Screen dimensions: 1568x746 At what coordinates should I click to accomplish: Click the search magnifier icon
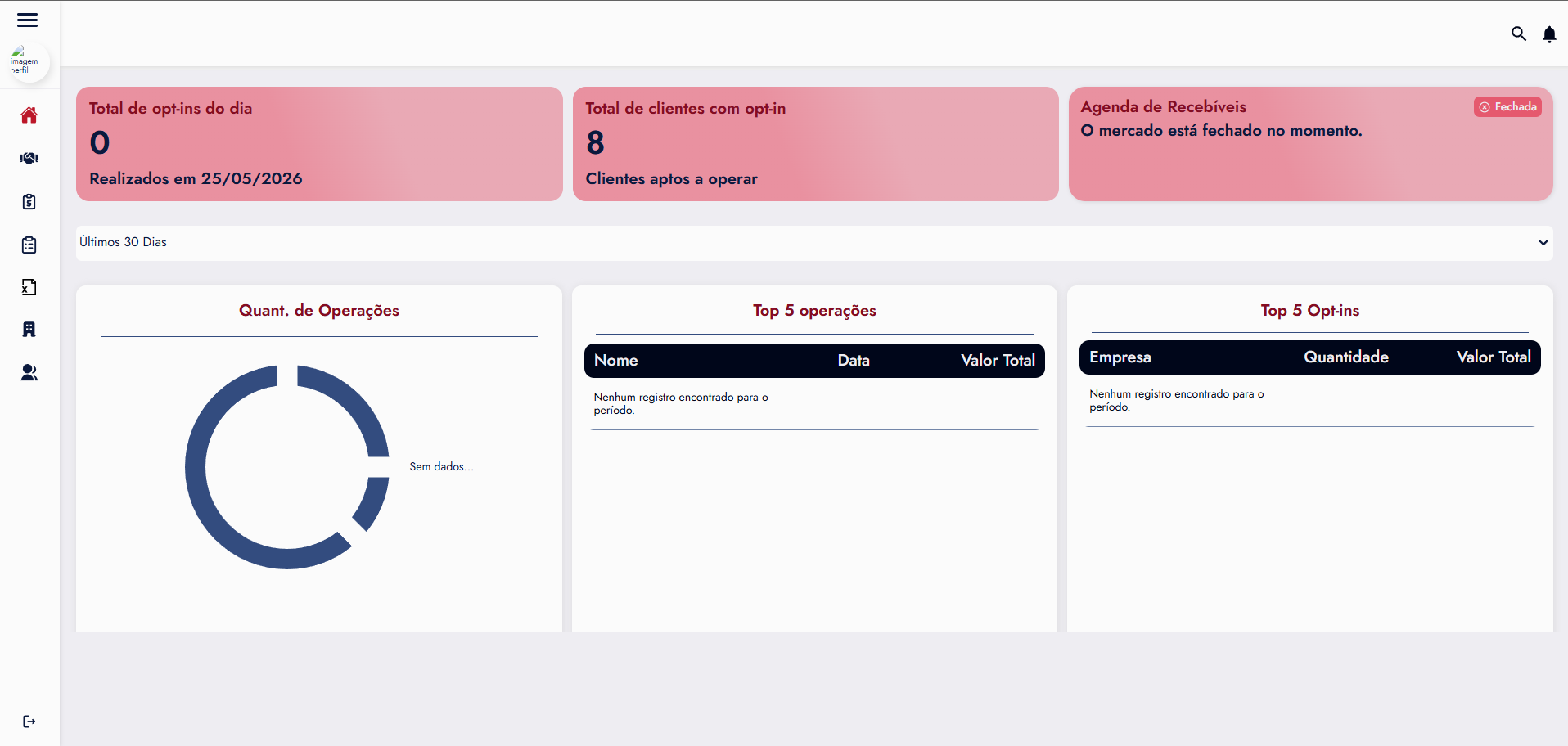coord(1519,34)
